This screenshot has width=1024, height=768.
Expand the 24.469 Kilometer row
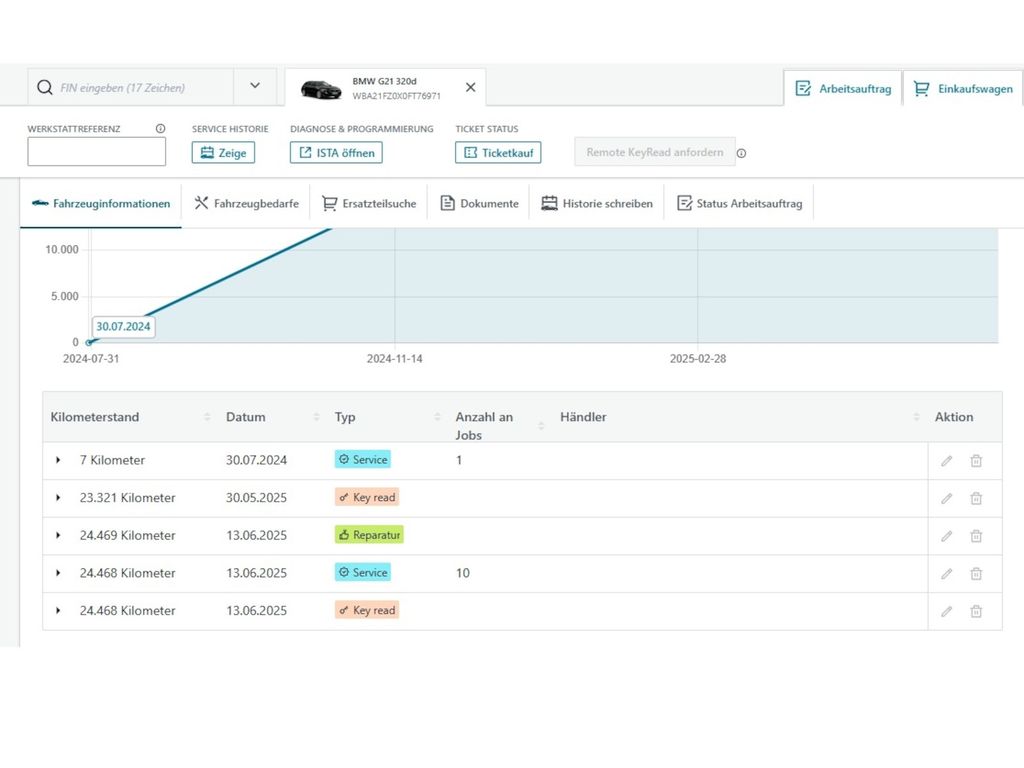click(x=58, y=536)
